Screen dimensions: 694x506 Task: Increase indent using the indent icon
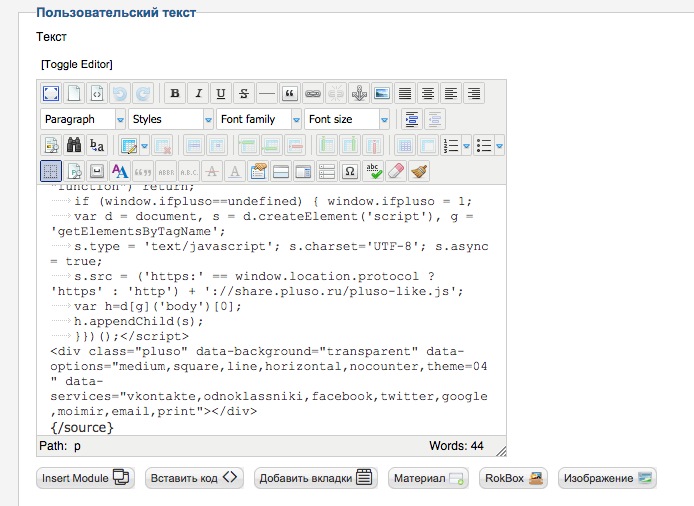click(412, 119)
